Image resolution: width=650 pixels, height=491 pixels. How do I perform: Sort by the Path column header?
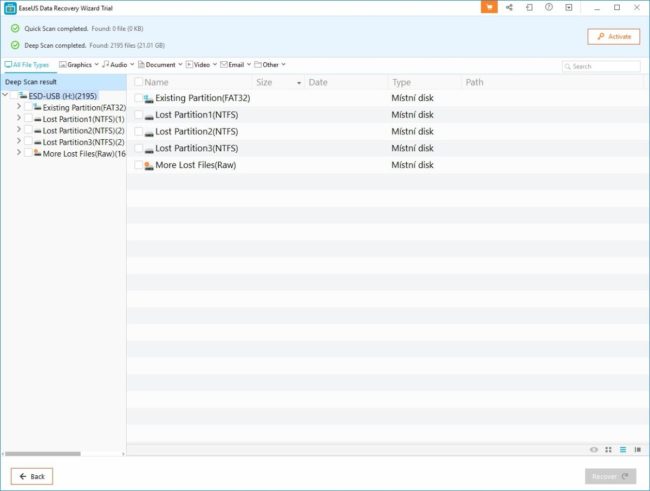point(551,82)
